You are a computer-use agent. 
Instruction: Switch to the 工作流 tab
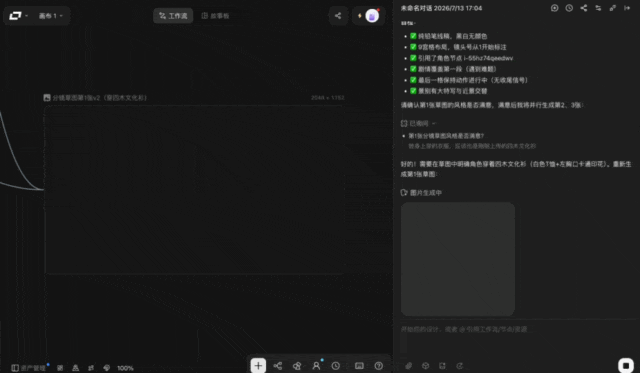(x=173, y=16)
